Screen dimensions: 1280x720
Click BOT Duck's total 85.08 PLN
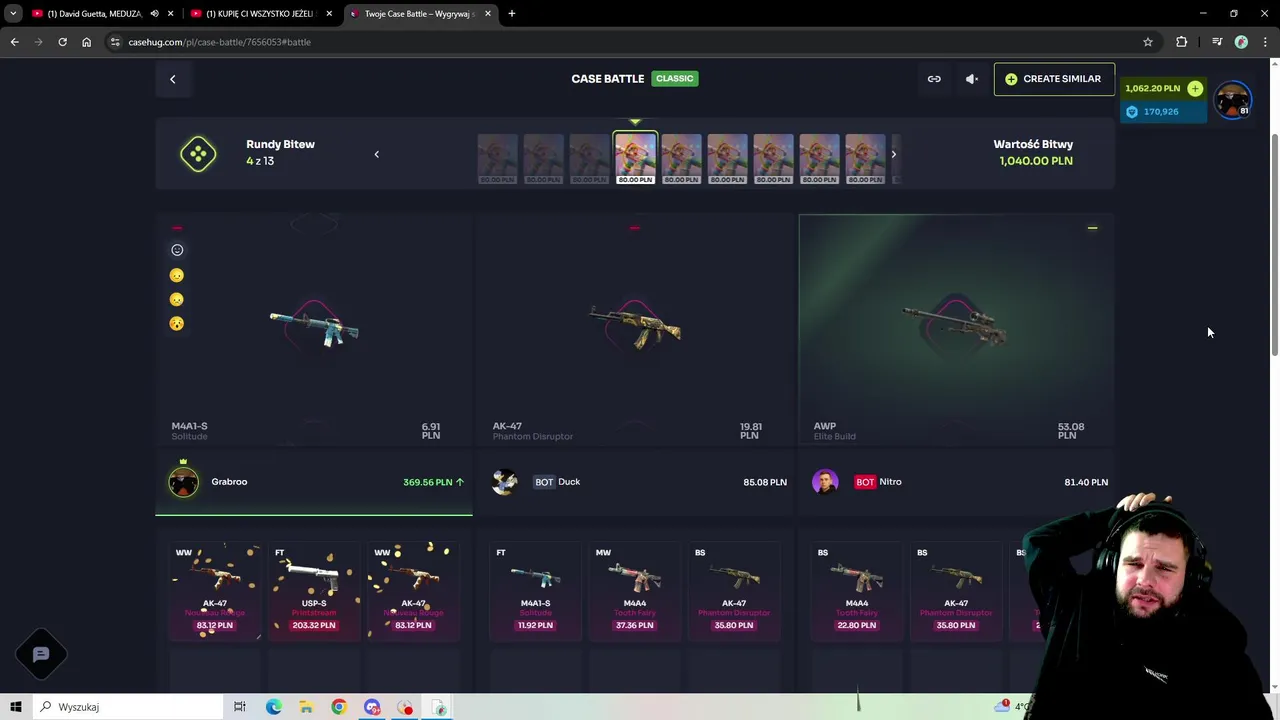pyautogui.click(x=765, y=482)
